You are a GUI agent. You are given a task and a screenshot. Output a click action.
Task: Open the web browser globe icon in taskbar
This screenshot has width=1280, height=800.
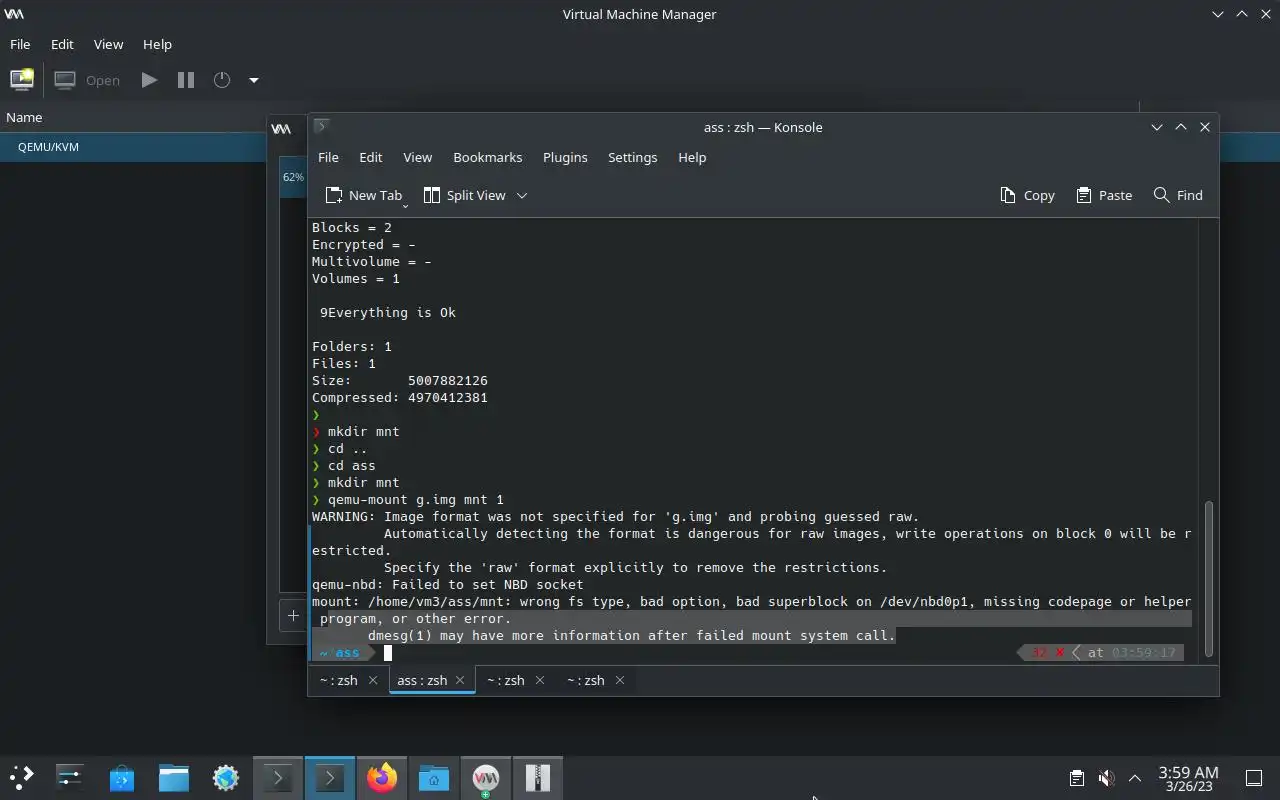(226, 778)
